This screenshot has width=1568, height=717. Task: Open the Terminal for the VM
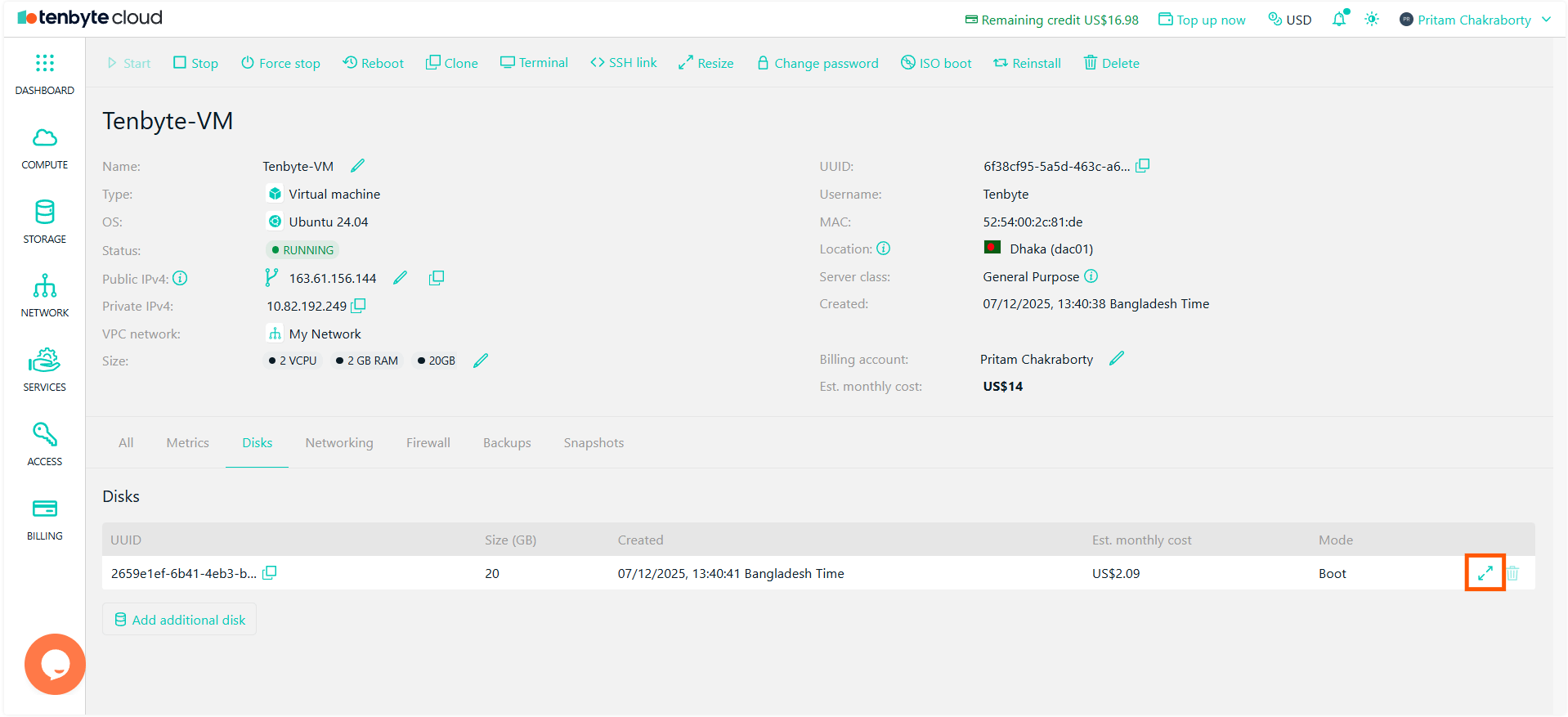pos(534,63)
